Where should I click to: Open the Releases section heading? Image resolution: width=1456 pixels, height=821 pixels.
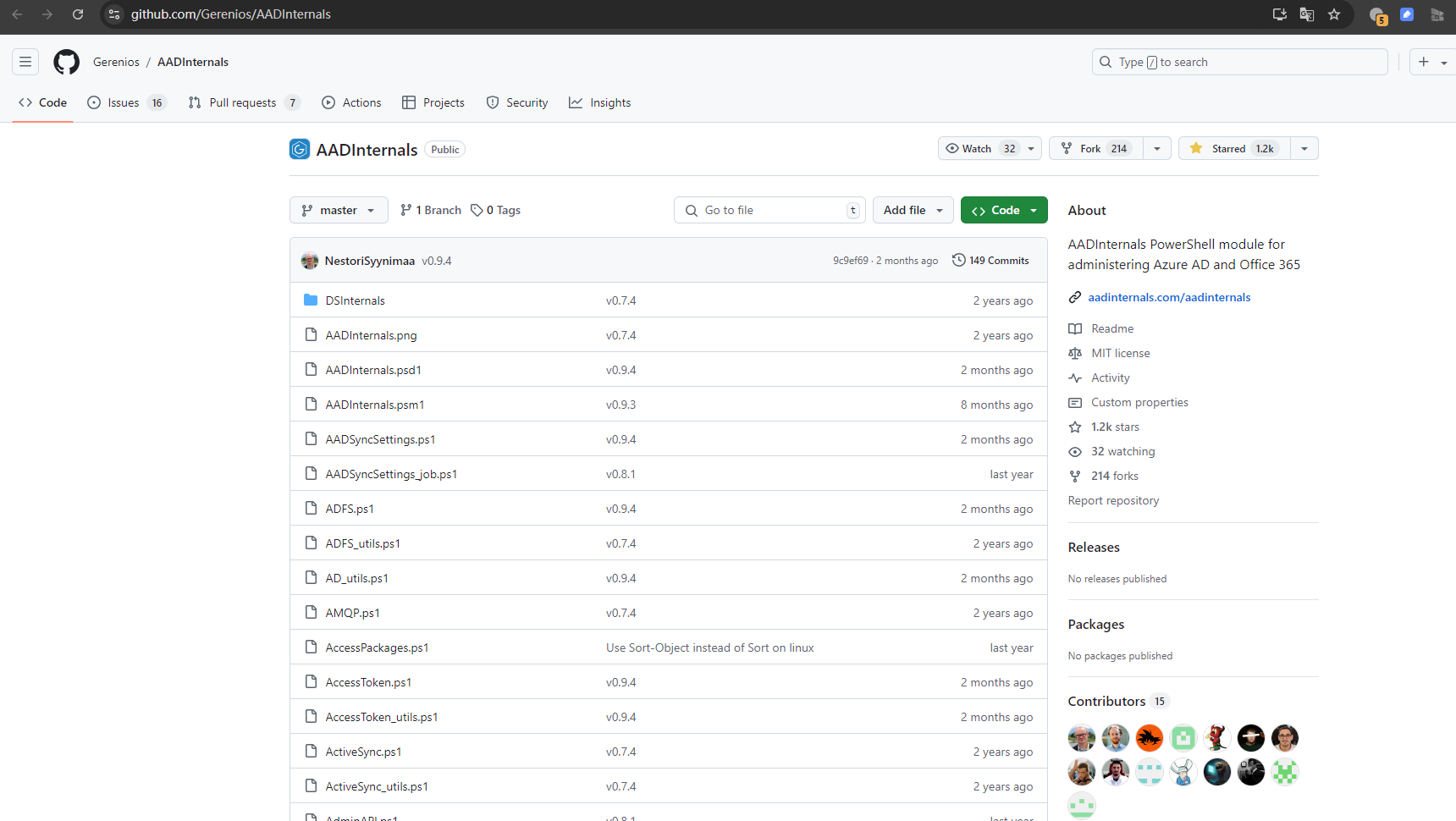[x=1094, y=548]
